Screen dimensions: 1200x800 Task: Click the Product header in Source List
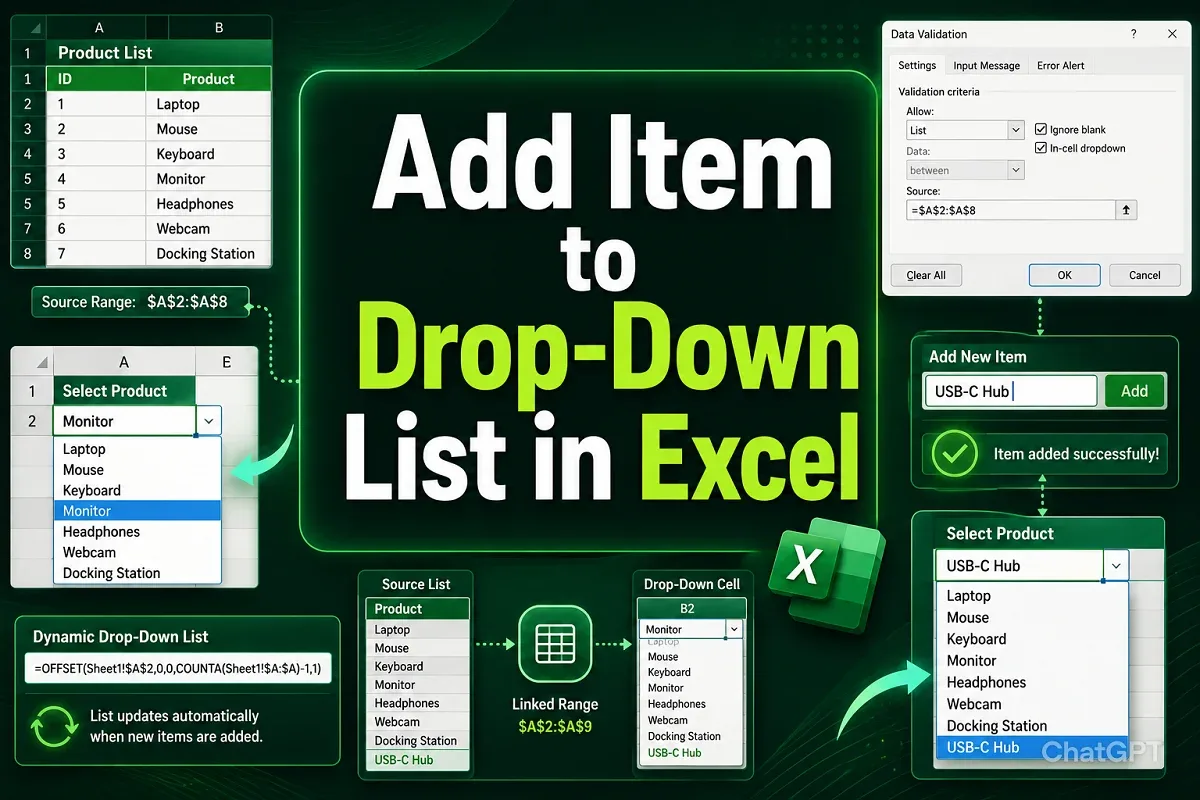pyautogui.click(x=418, y=609)
